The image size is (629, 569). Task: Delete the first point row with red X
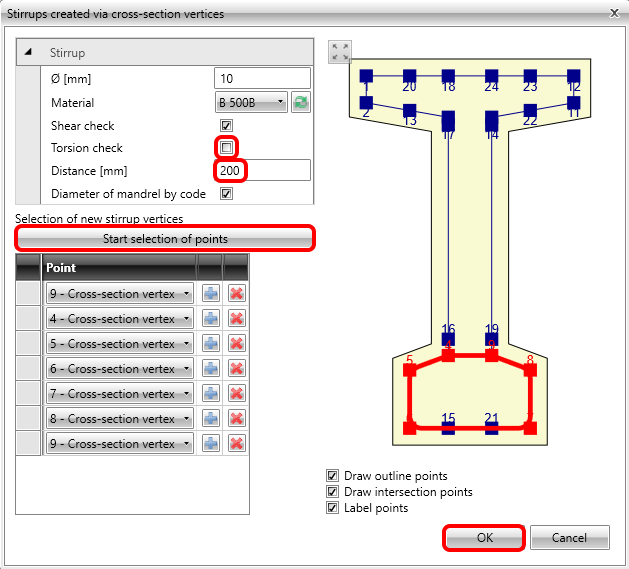[x=237, y=293]
